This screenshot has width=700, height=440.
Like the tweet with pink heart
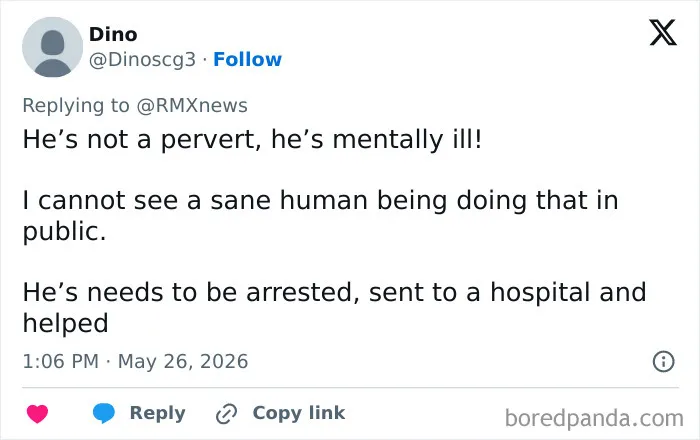click(x=38, y=414)
